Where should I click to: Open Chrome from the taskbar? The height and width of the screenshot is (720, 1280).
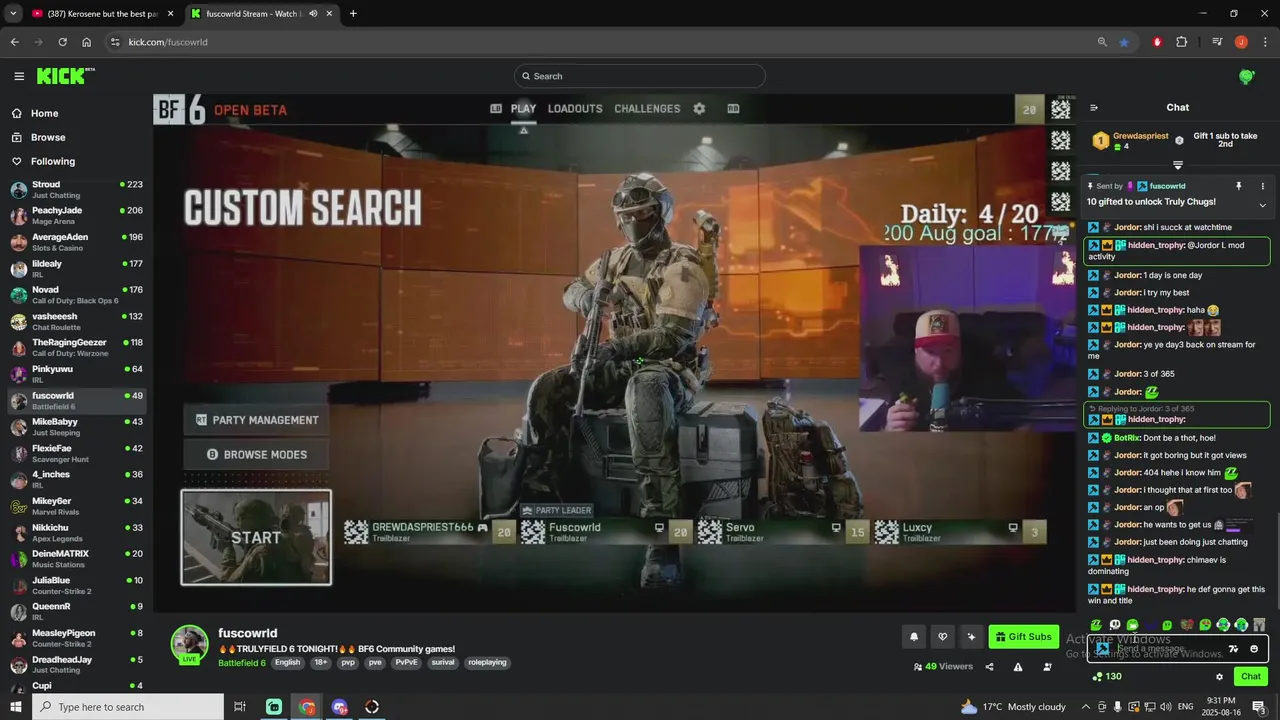point(307,707)
